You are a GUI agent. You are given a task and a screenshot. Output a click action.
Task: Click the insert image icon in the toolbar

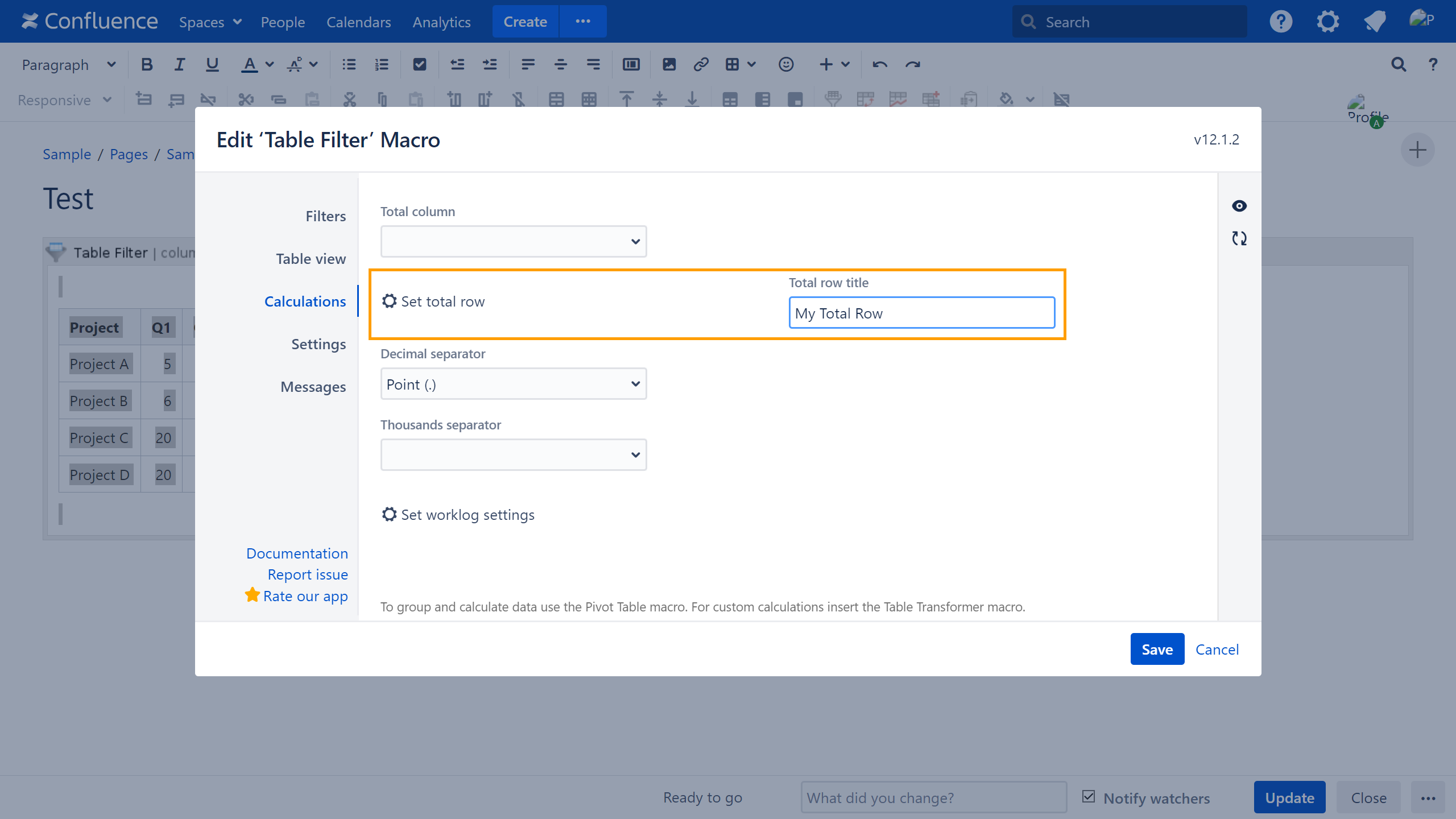(x=669, y=64)
